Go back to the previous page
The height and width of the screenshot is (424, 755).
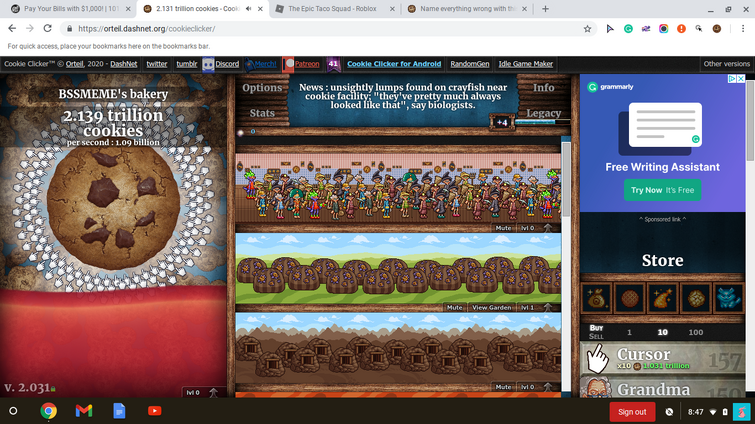pyautogui.click(x=12, y=28)
